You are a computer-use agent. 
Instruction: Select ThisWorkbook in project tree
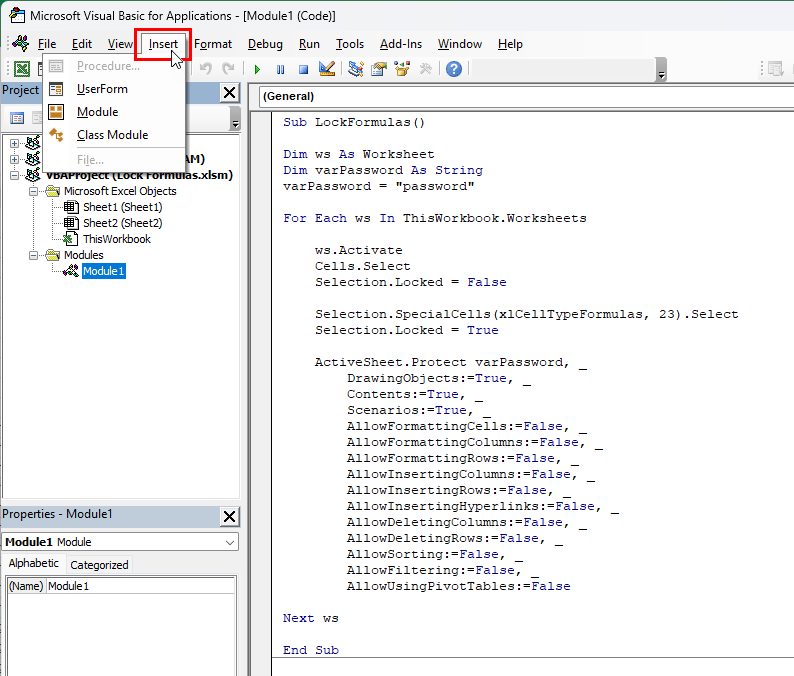point(117,239)
